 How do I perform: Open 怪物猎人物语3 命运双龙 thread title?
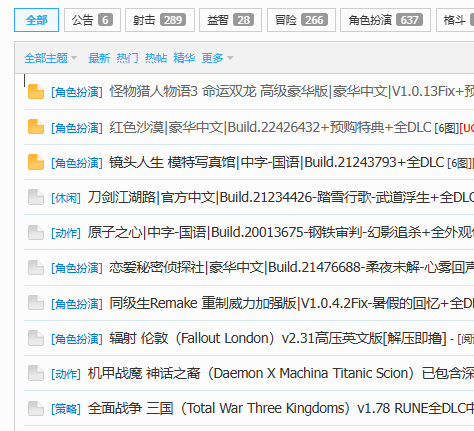tap(292, 91)
